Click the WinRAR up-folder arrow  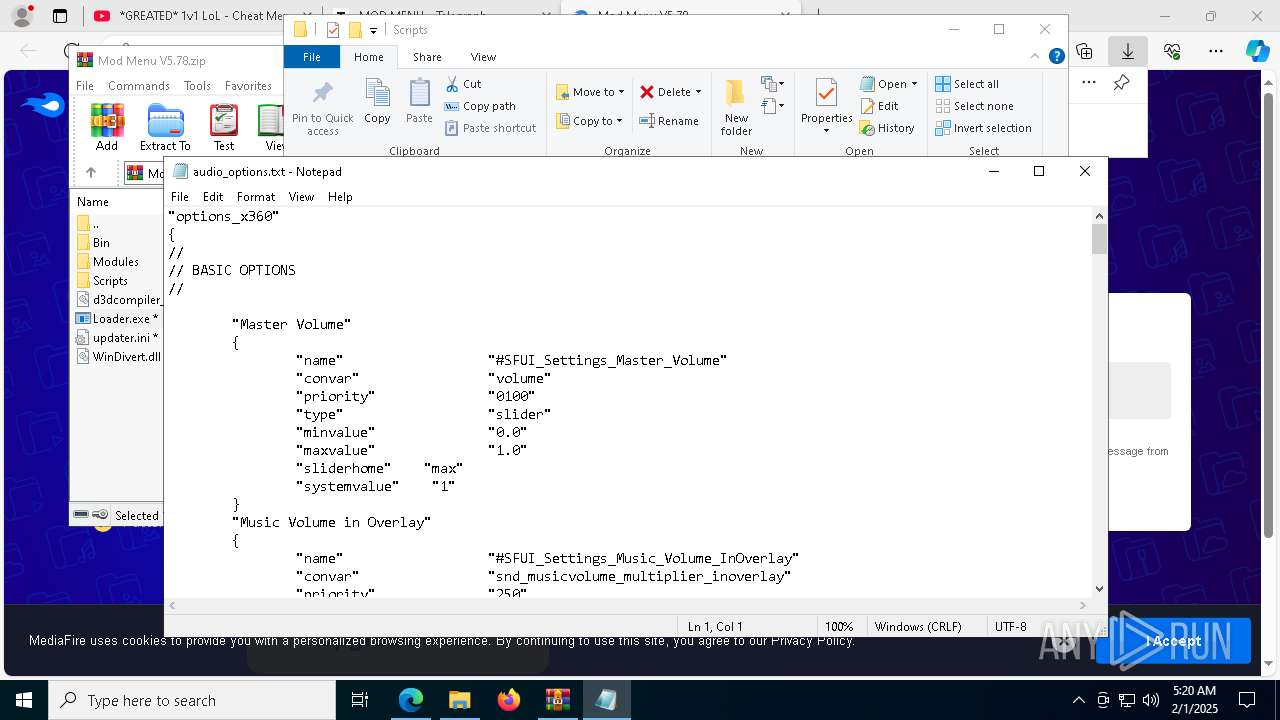[x=90, y=173]
